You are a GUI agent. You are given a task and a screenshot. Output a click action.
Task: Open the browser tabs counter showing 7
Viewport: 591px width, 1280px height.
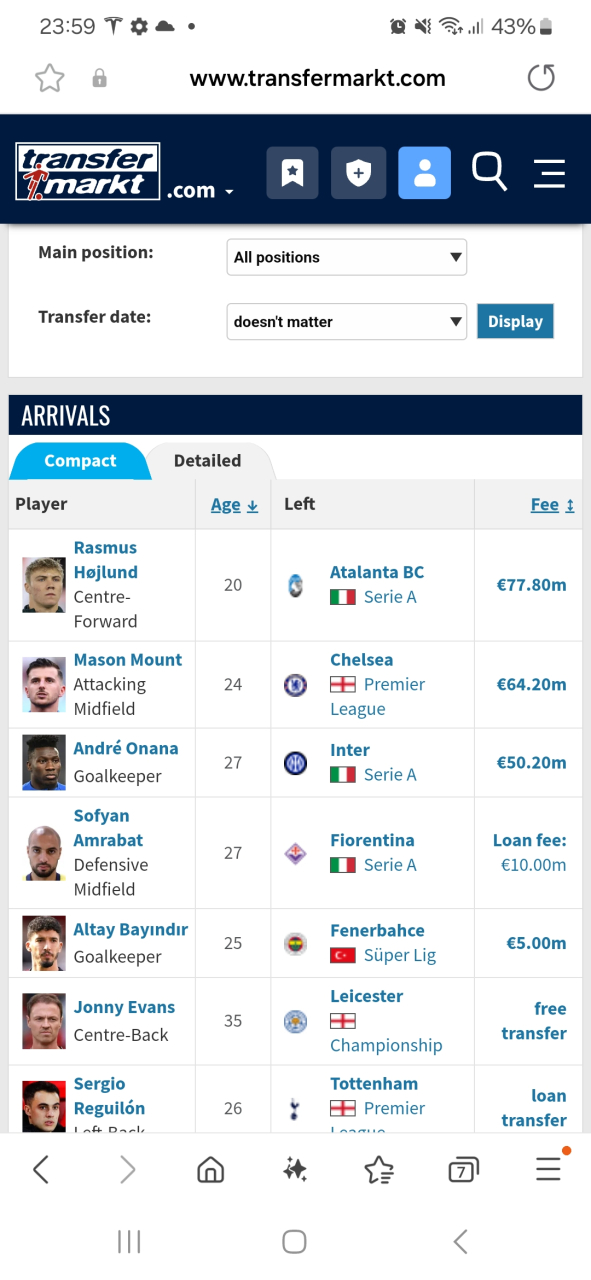[x=463, y=1169]
